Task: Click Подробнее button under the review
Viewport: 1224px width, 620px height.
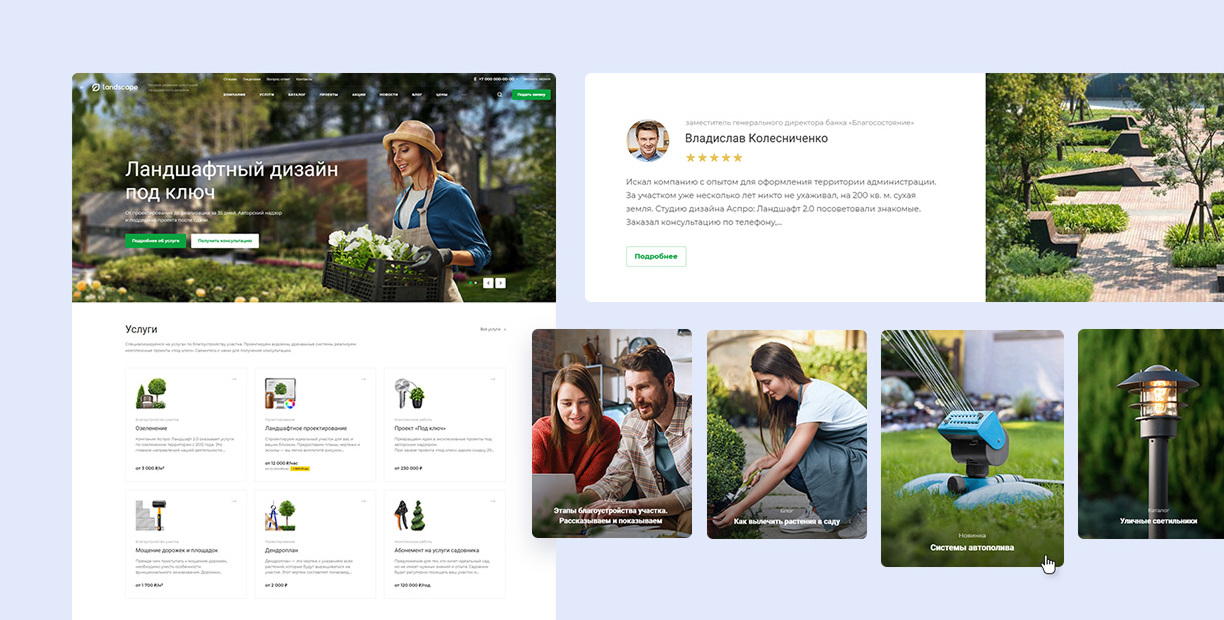Action: tap(656, 257)
